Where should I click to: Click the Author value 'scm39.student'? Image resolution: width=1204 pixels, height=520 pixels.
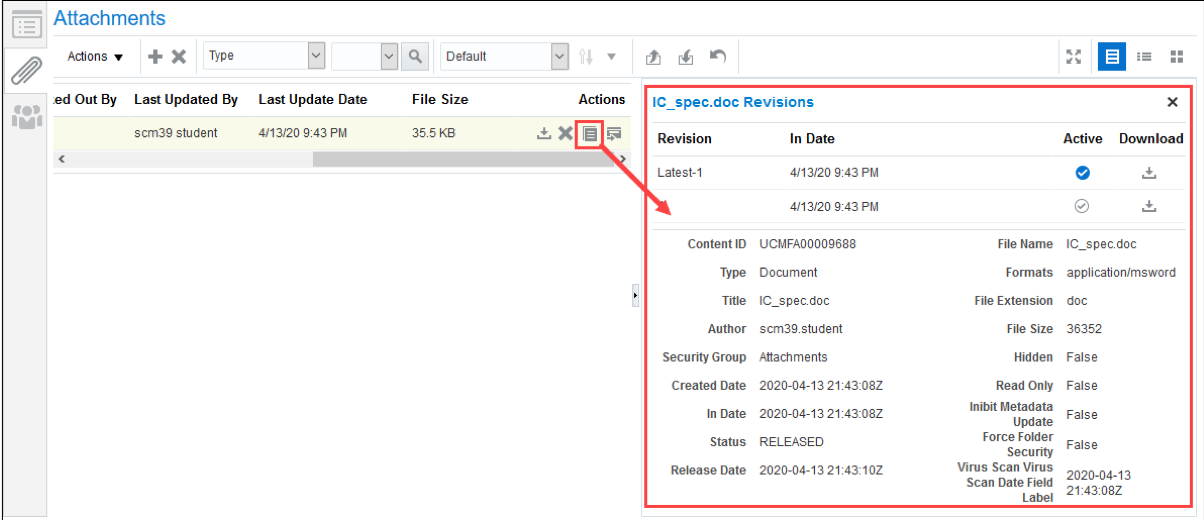[x=801, y=329]
